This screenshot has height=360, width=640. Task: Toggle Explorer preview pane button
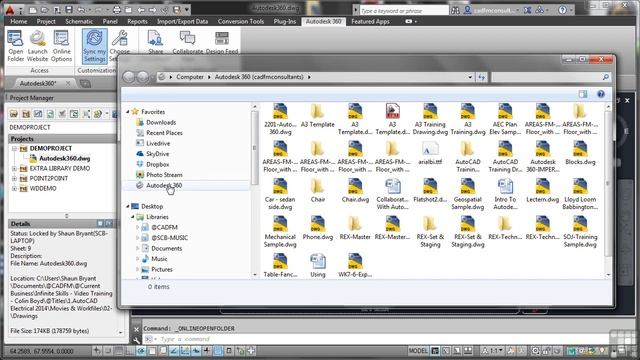click(583, 94)
